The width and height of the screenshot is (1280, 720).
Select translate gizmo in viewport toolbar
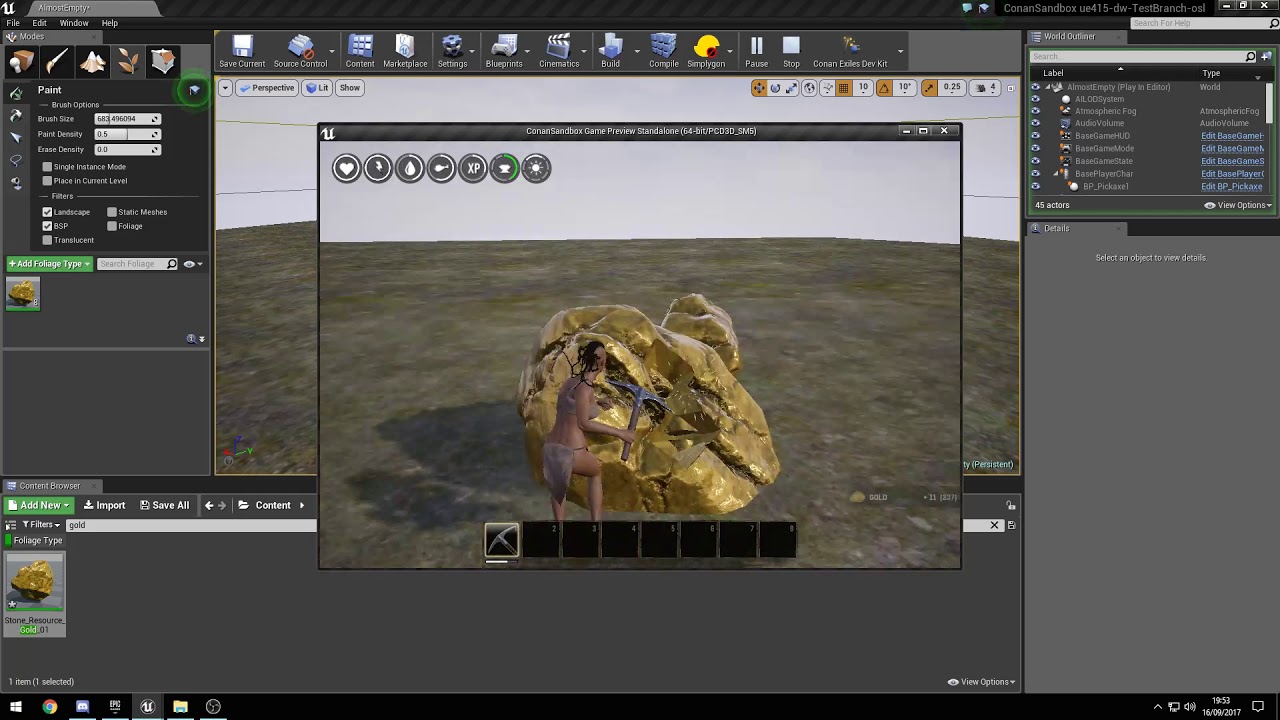point(759,88)
